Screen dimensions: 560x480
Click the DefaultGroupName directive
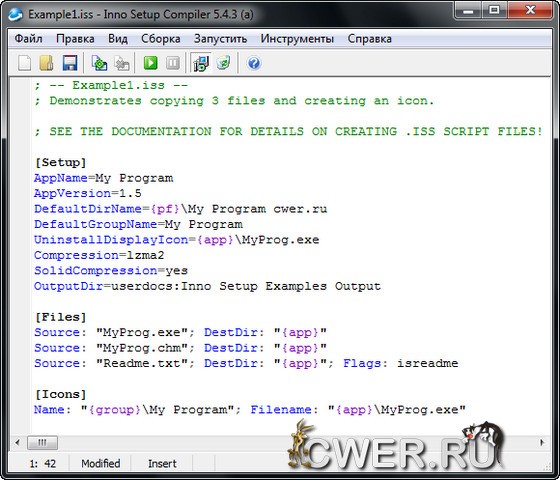coord(95,224)
